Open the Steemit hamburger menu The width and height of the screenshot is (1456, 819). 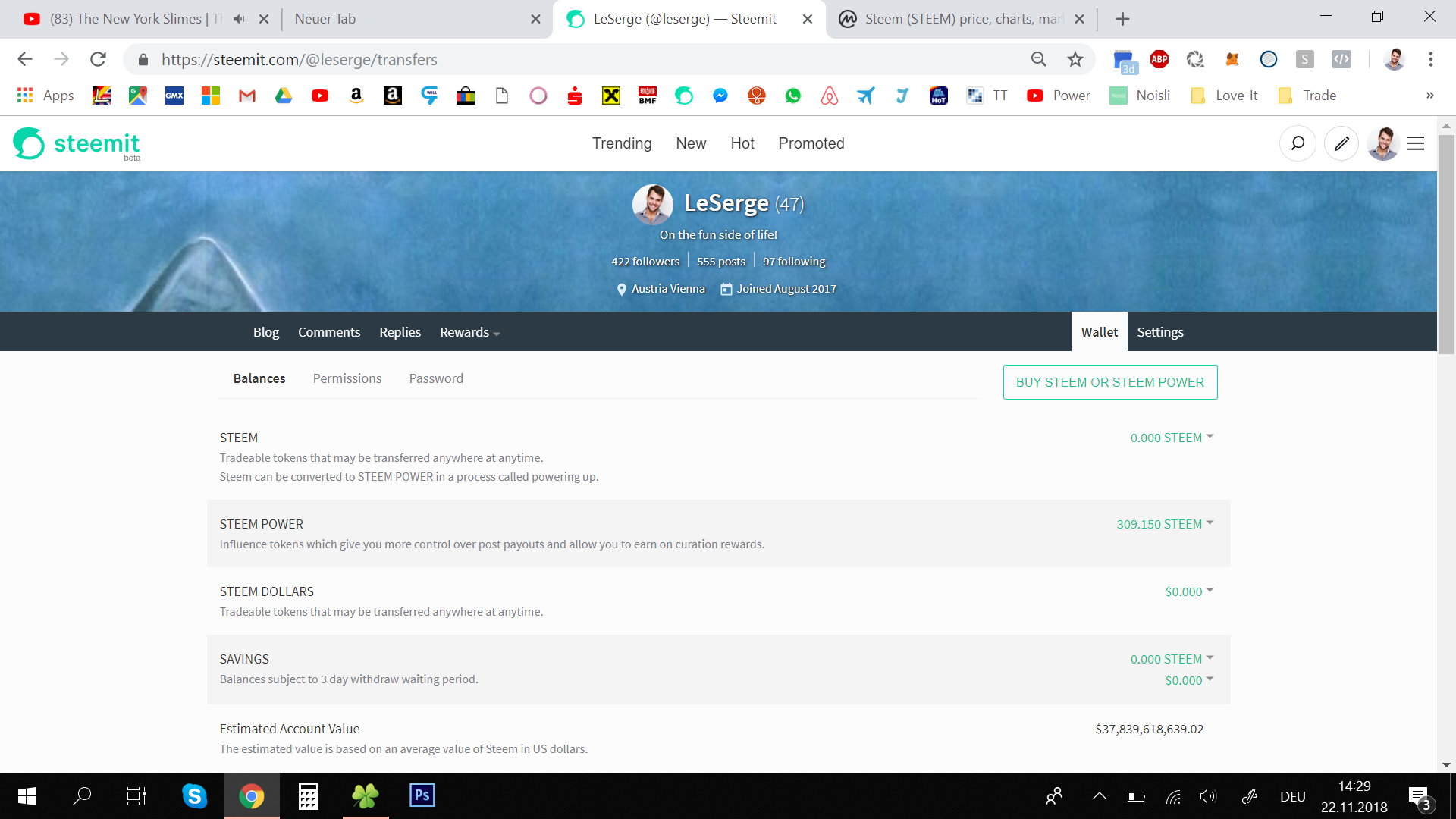point(1415,143)
